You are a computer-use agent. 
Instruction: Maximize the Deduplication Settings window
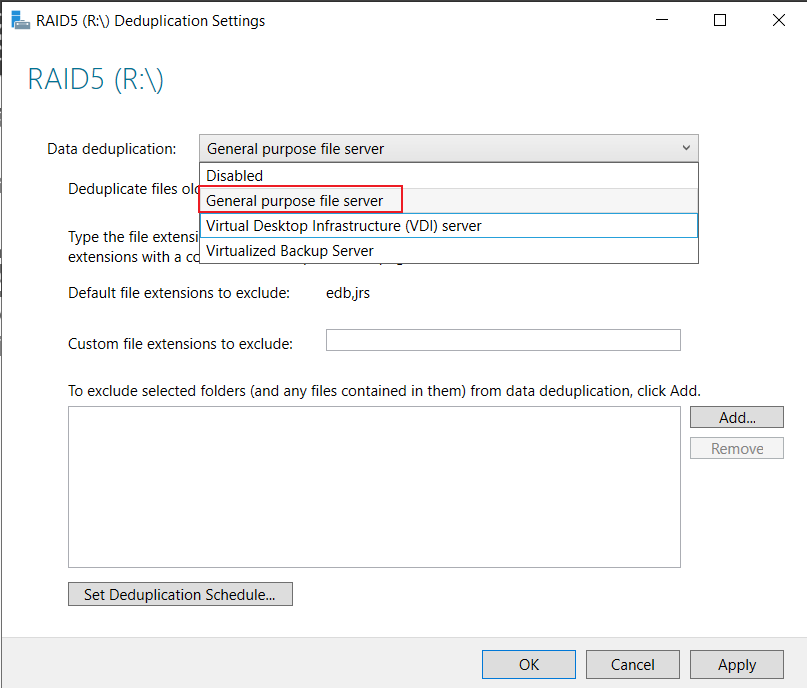pyautogui.click(x=720, y=20)
